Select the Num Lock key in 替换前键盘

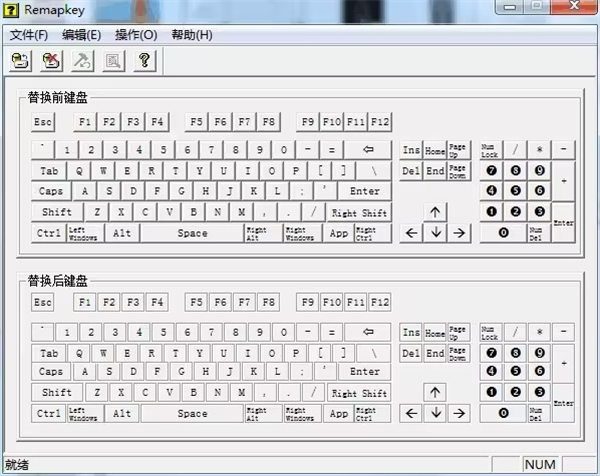(490, 151)
